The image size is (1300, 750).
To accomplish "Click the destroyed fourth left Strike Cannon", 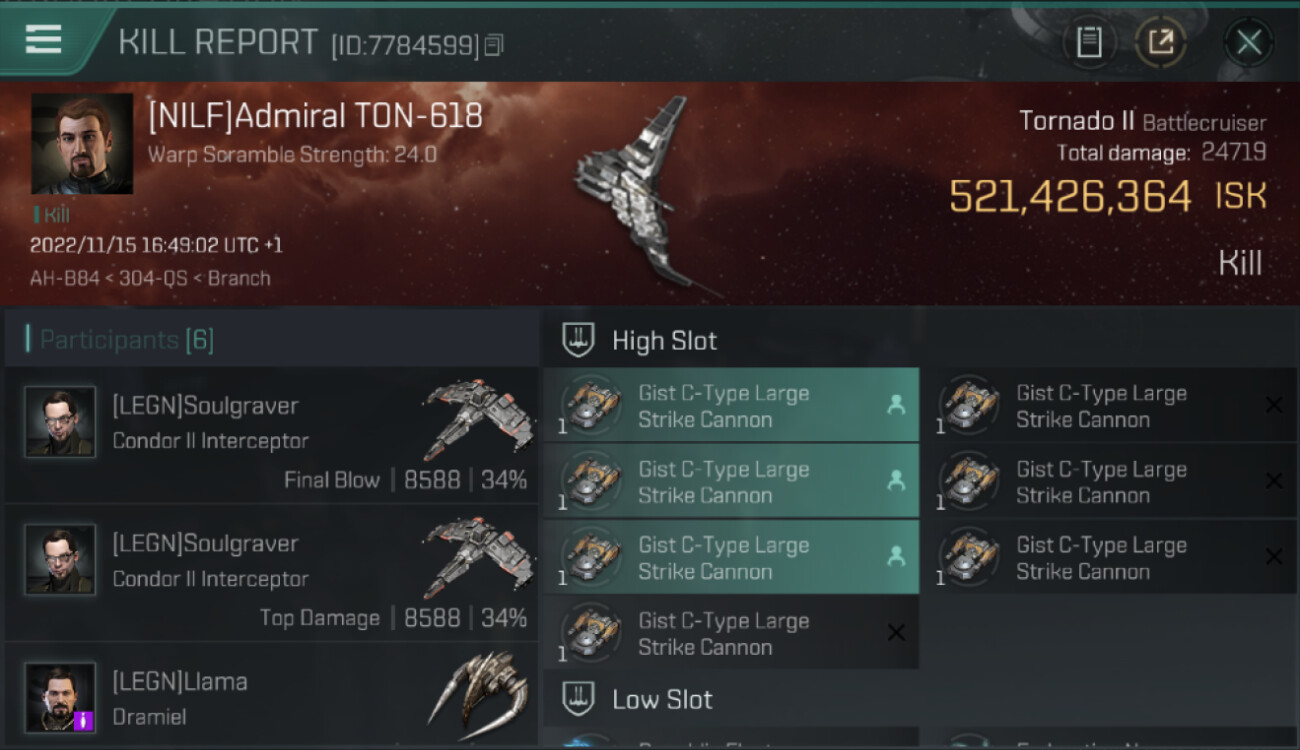I will click(731, 633).
